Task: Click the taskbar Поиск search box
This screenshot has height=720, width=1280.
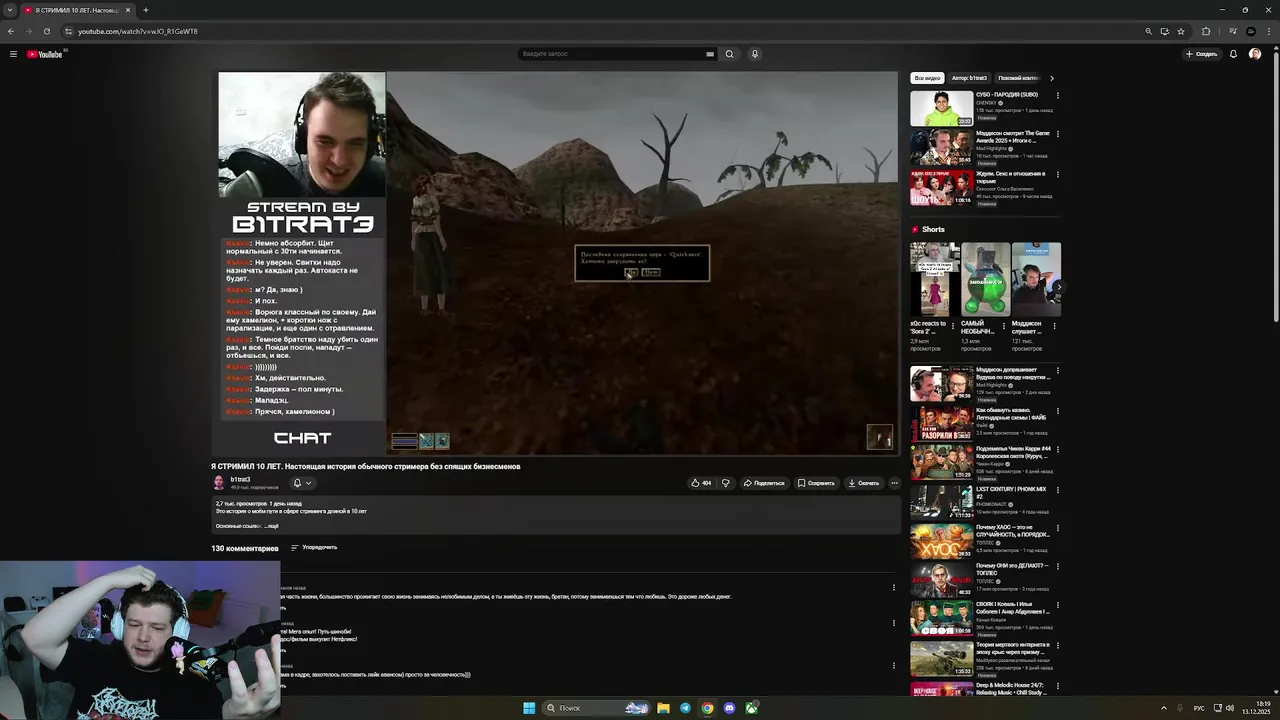Action: click(595, 708)
